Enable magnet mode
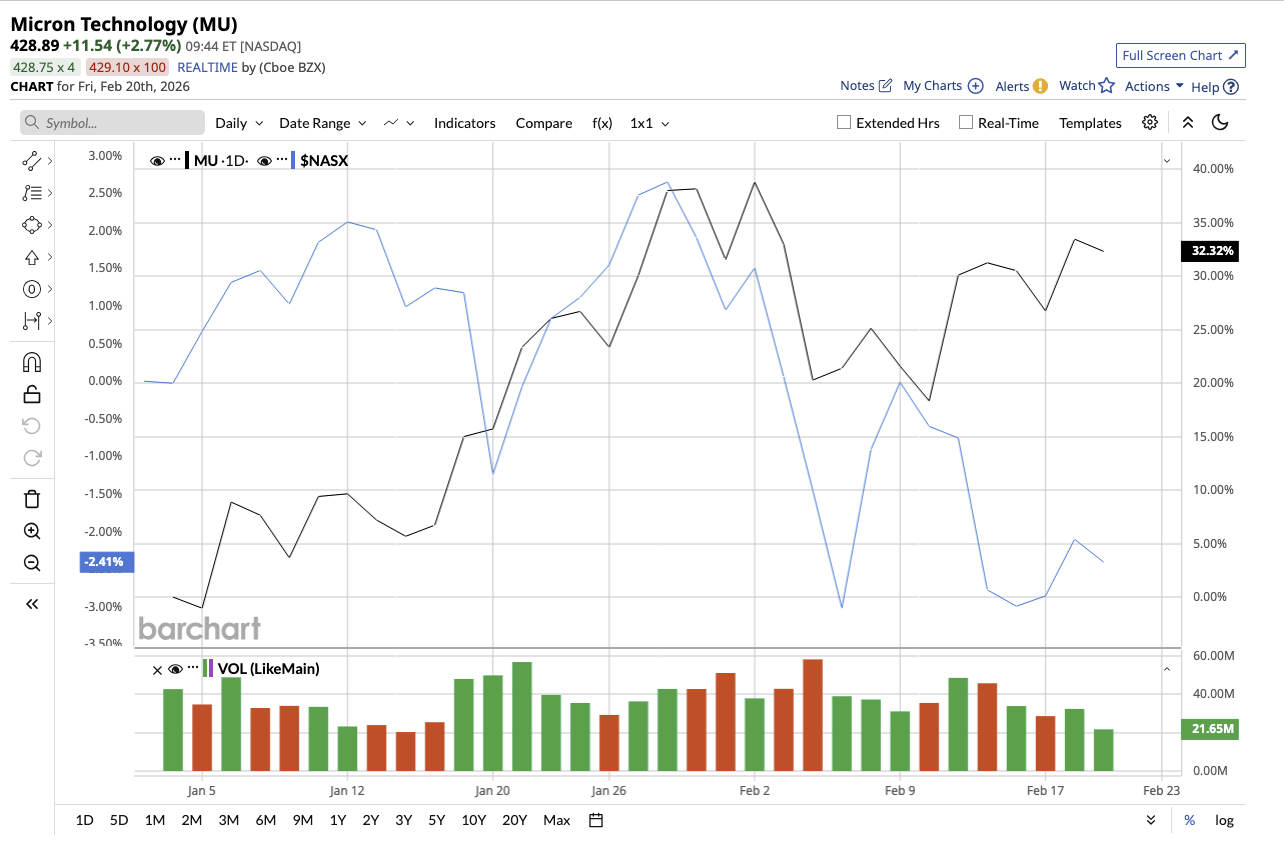Viewport: 1284px width, 864px height. click(30, 361)
